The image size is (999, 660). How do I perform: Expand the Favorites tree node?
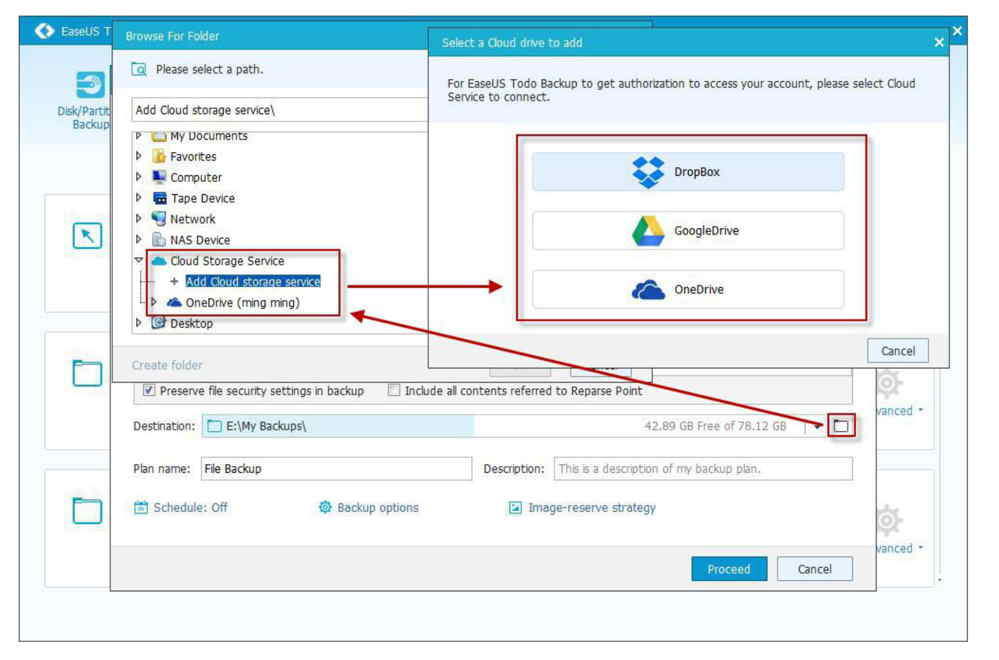click(x=138, y=156)
